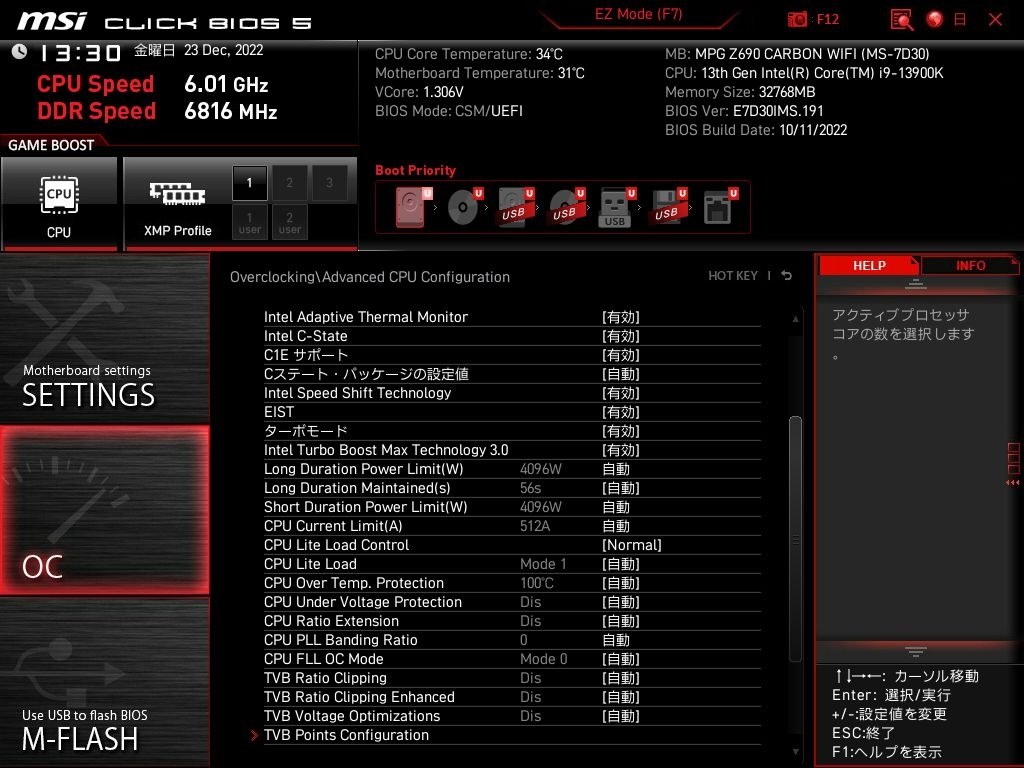Select the optical disc boot device icon
This screenshot has height=768, width=1024.
pos(464,207)
